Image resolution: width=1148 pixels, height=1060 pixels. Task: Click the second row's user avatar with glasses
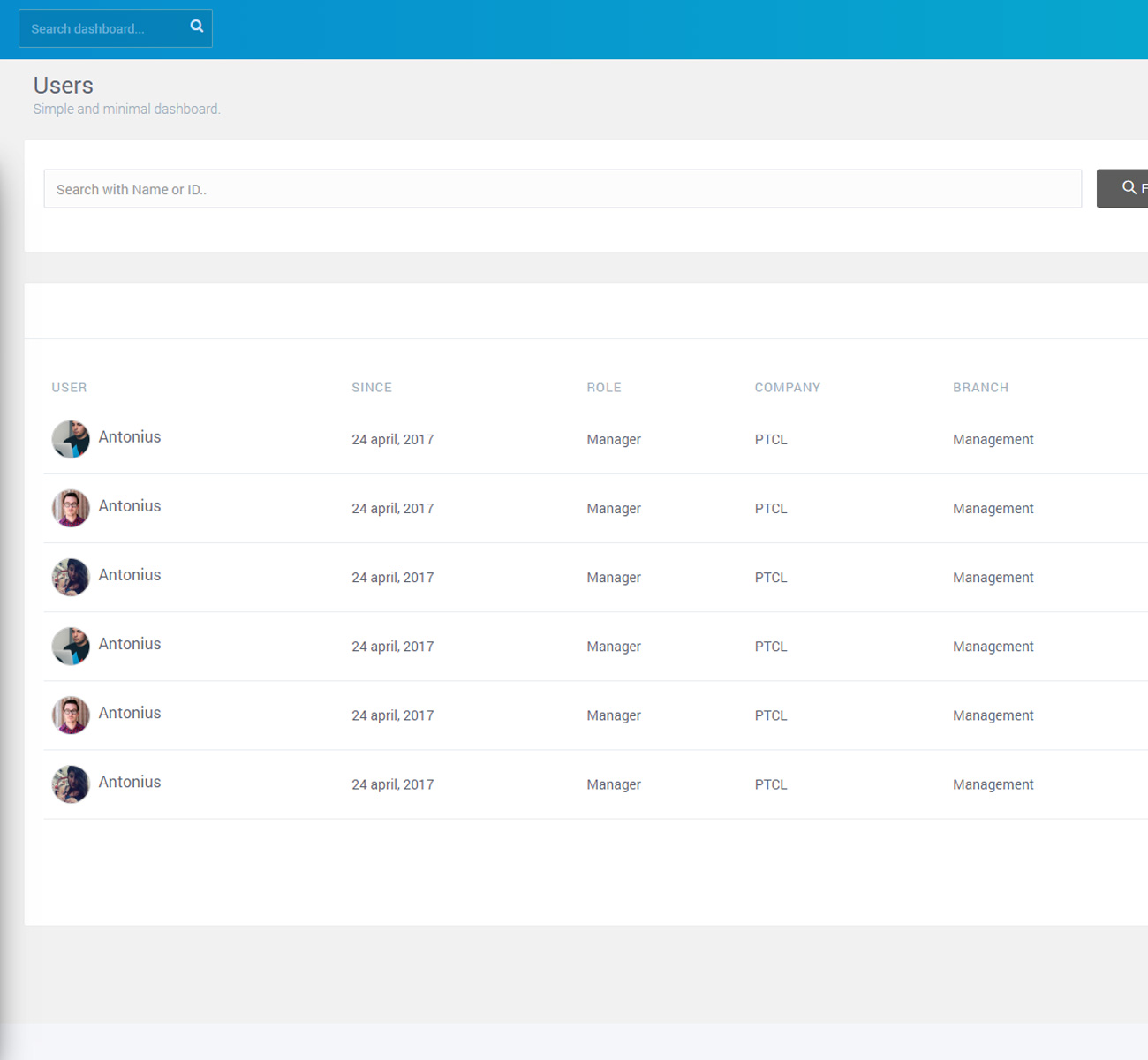click(71, 508)
